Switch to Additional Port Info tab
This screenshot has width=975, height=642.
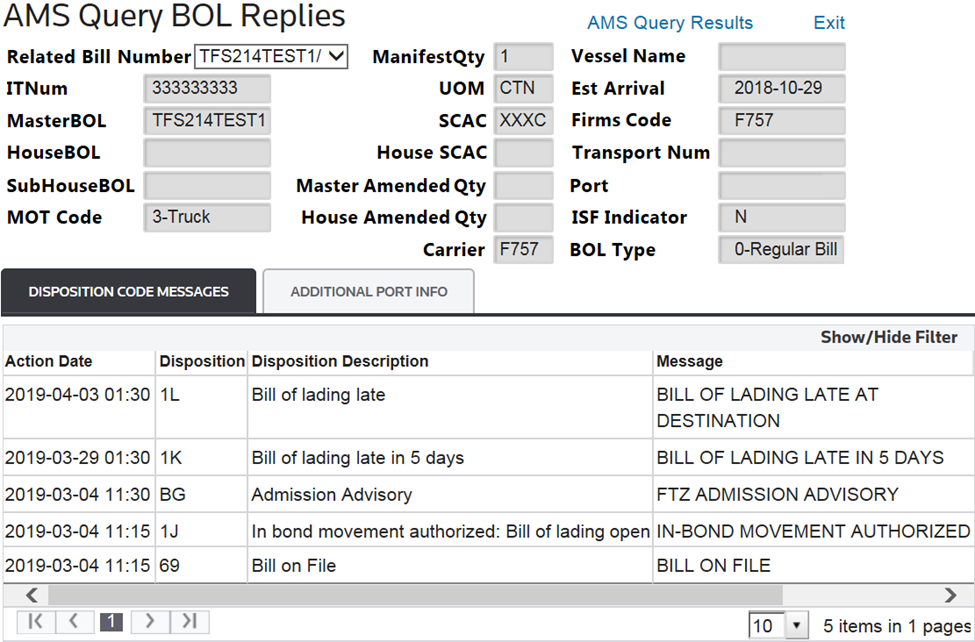(x=368, y=292)
